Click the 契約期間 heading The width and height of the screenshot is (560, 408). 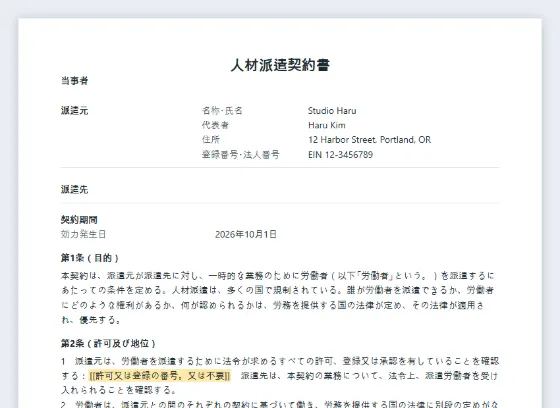[79, 220]
